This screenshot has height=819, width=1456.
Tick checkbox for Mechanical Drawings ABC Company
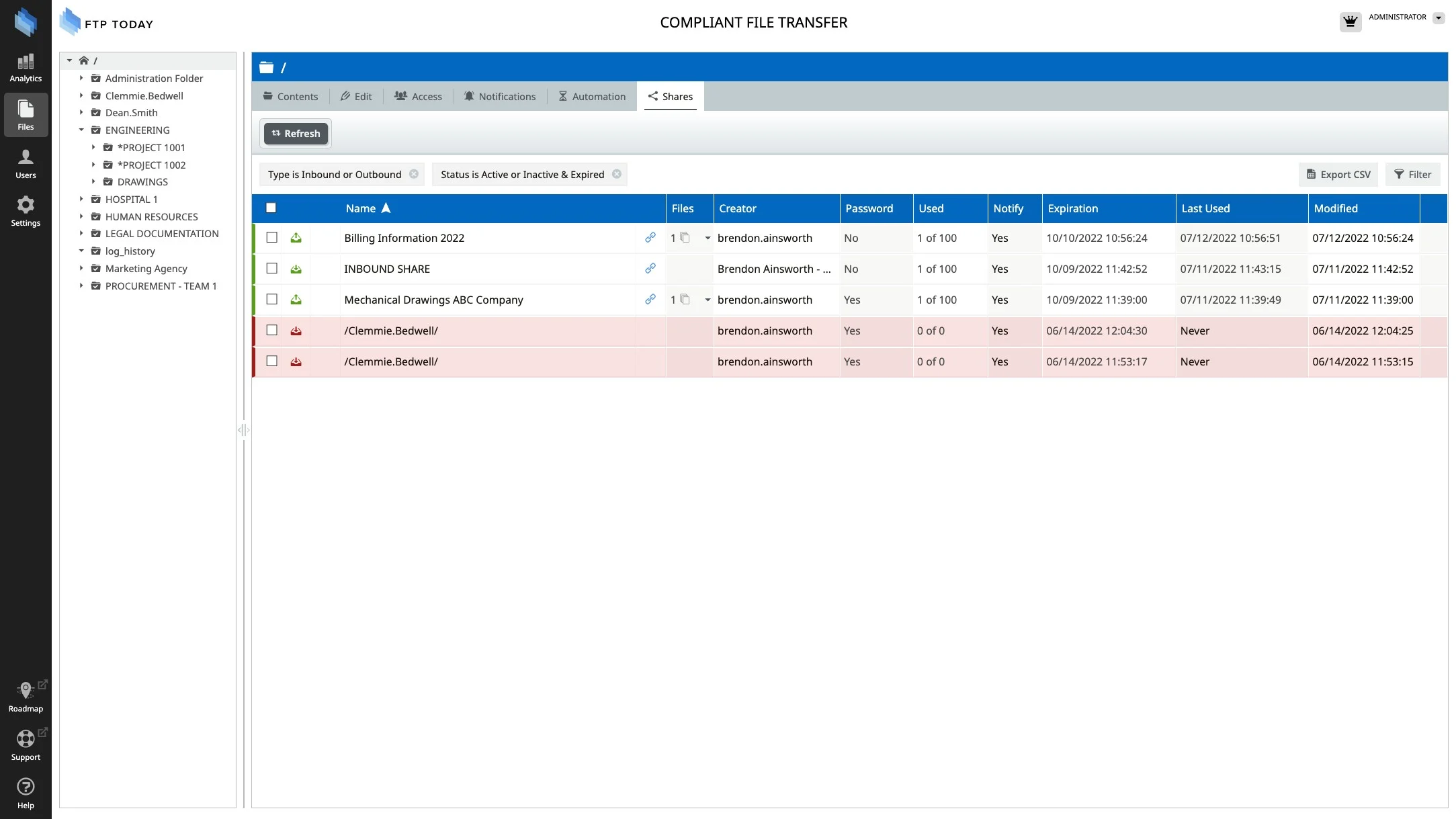(271, 300)
